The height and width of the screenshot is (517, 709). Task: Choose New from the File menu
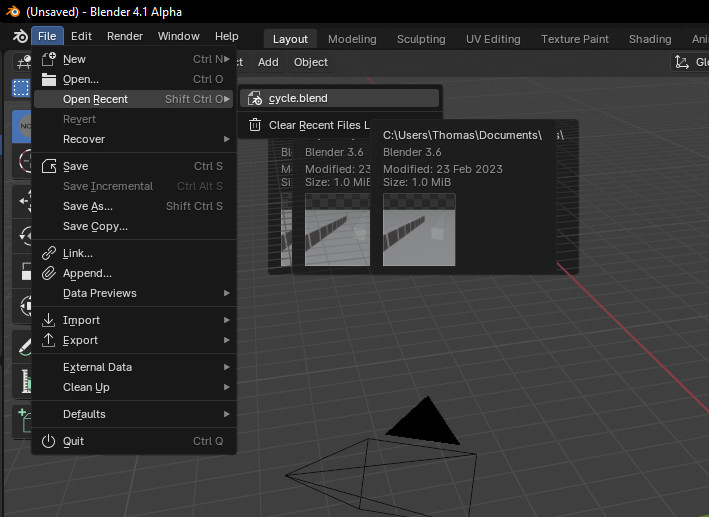[x=134, y=59]
